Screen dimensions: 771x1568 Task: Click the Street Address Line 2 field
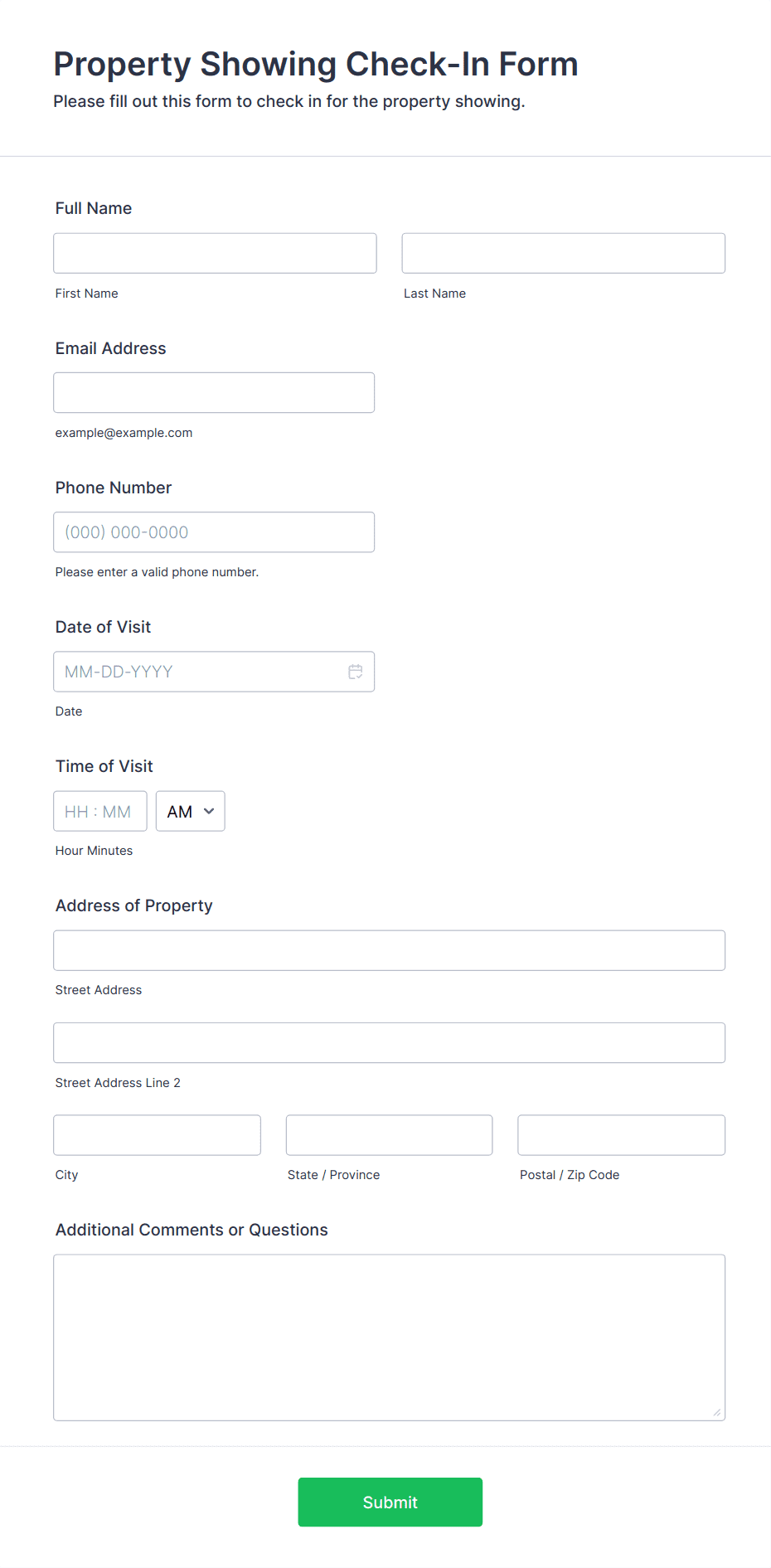(x=389, y=1042)
